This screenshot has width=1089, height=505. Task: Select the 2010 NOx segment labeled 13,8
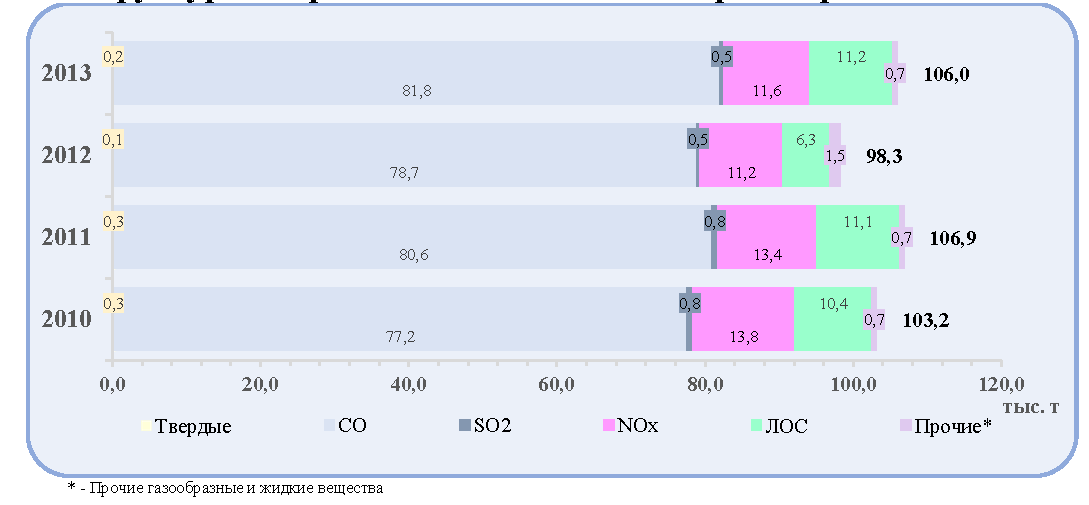coord(742,319)
